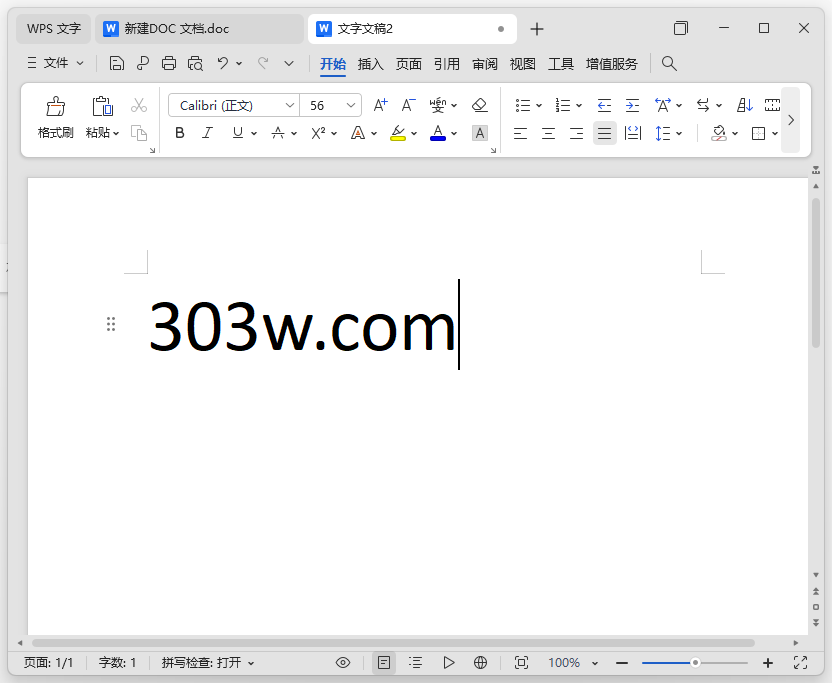Open the 文件 menu
The width and height of the screenshot is (832, 683).
[55, 62]
